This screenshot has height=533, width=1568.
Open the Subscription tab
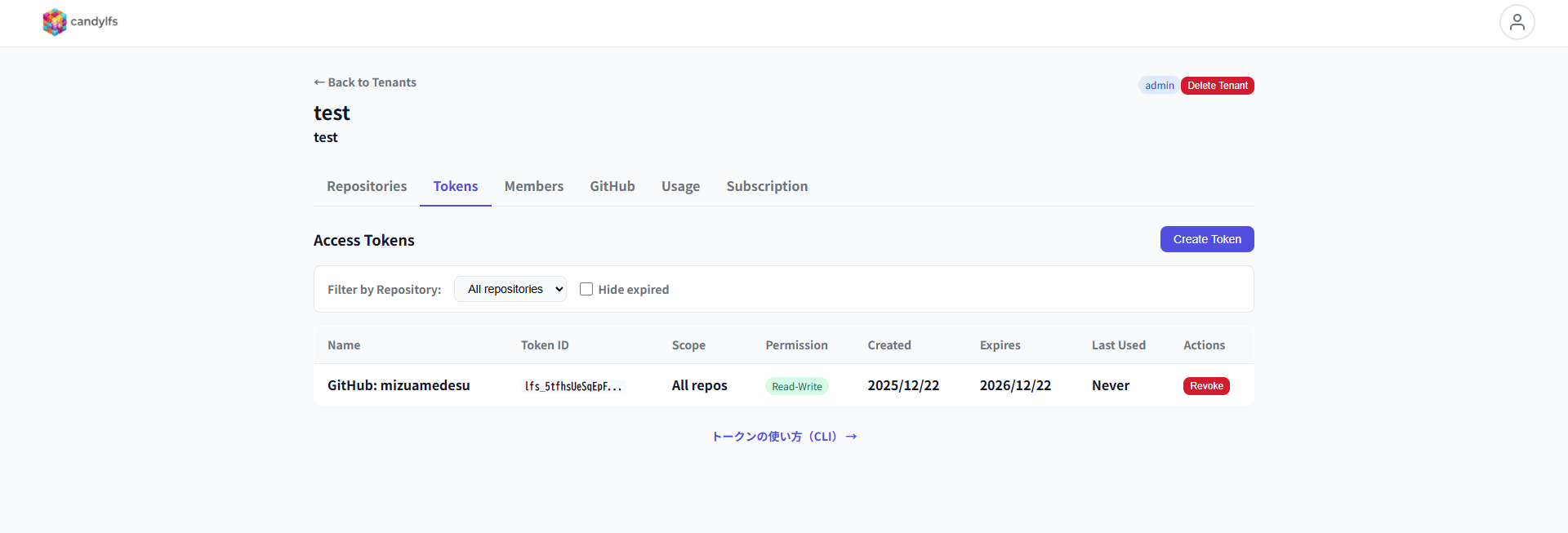pos(767,186)
